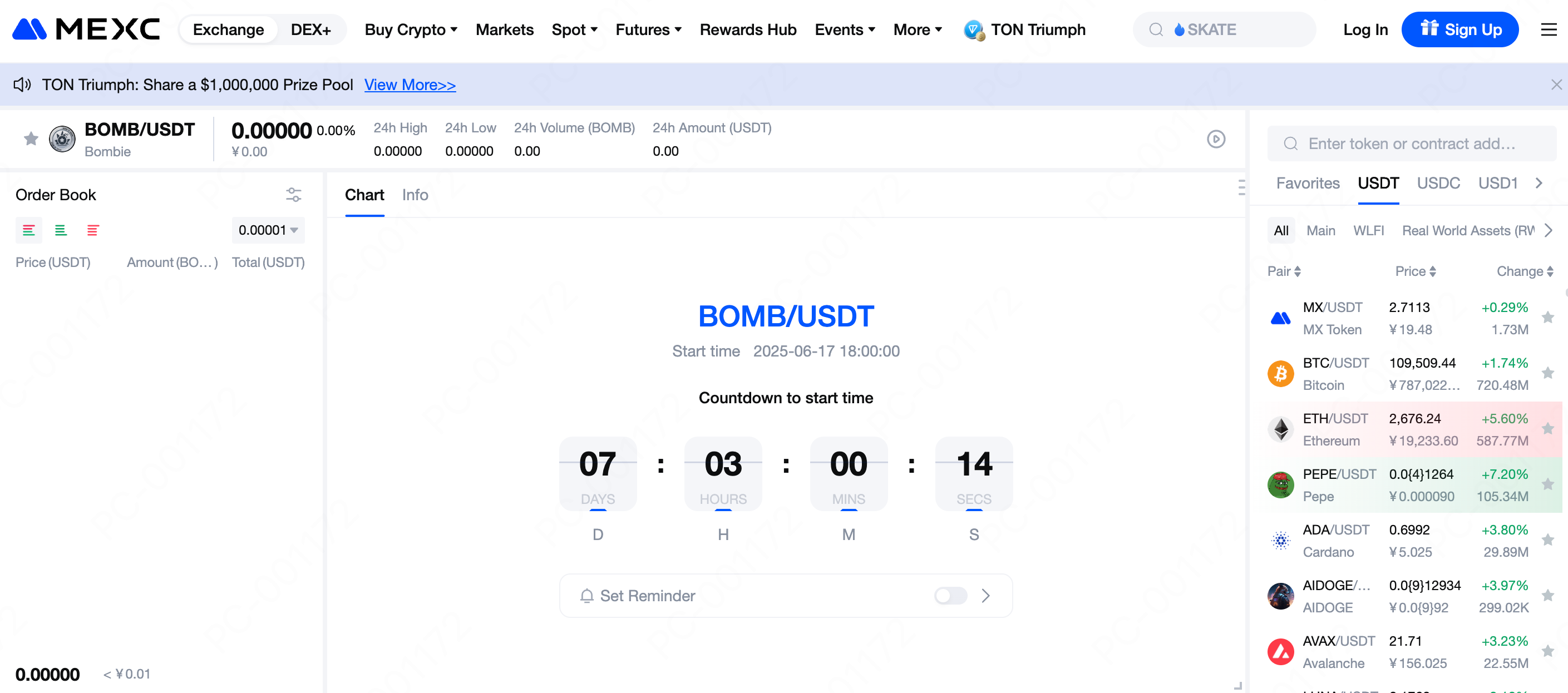Screen dimensions: 1568x693
Task: Click the AIDOGE logo icon
Action: [1280, 596]
